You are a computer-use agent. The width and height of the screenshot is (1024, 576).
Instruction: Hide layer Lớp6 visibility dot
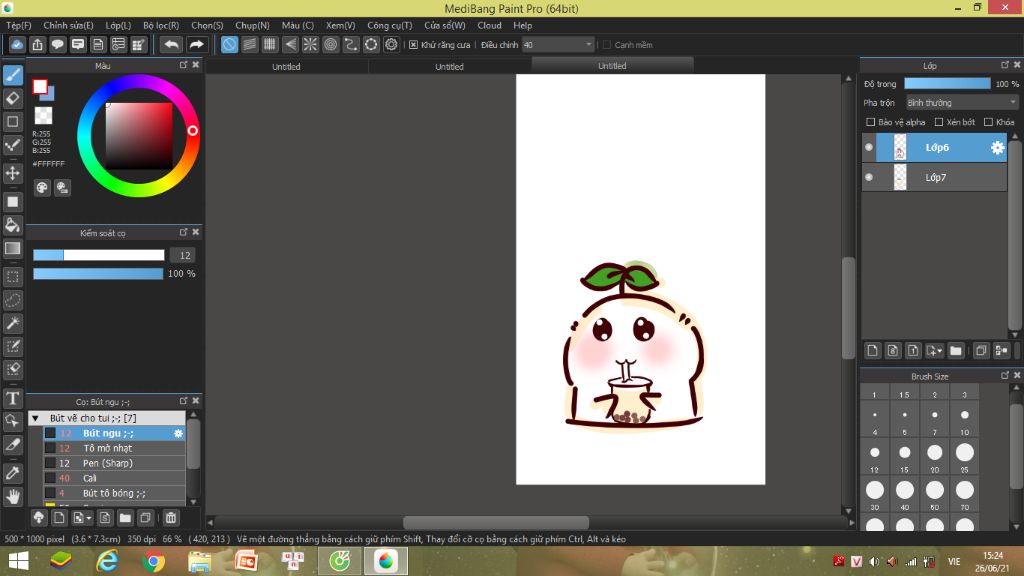pos(869,148)
